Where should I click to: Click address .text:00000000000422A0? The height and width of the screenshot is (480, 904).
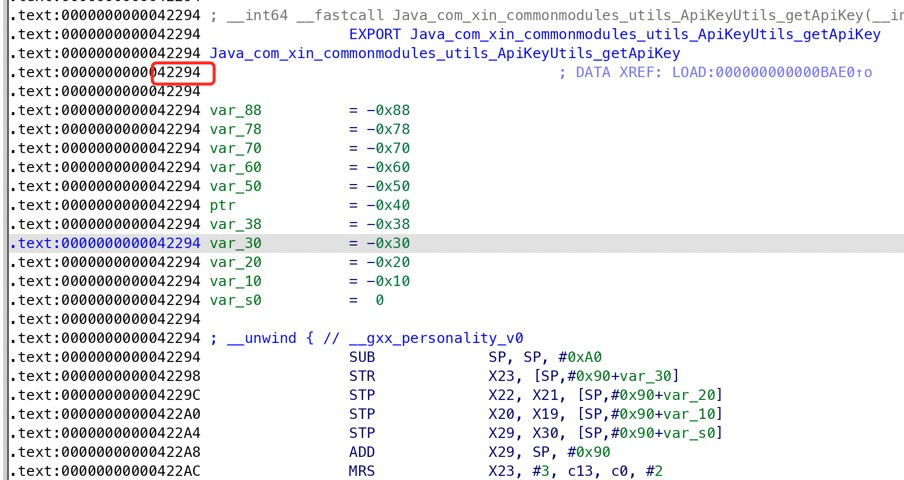pos(105,414)
